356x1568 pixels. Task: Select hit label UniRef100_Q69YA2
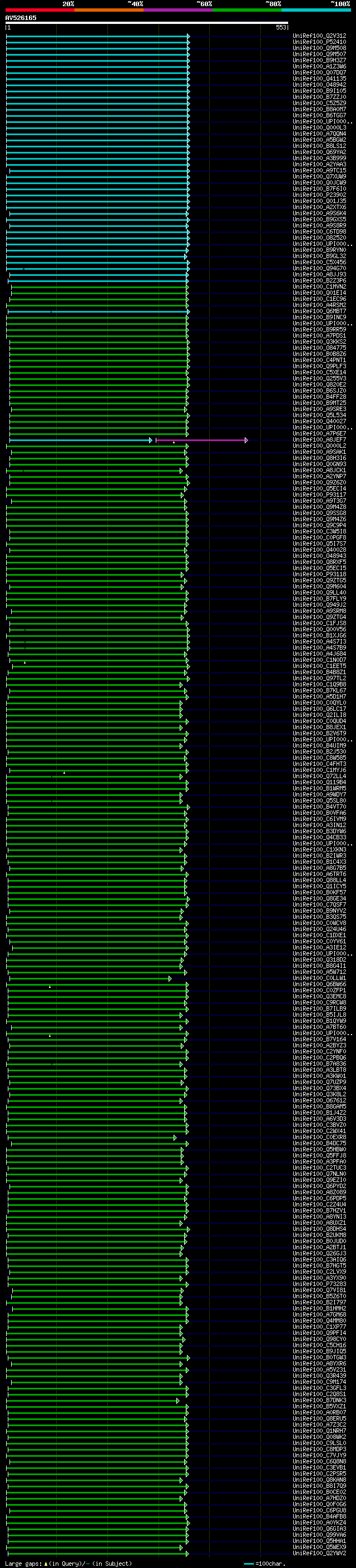tap(319, 152)
